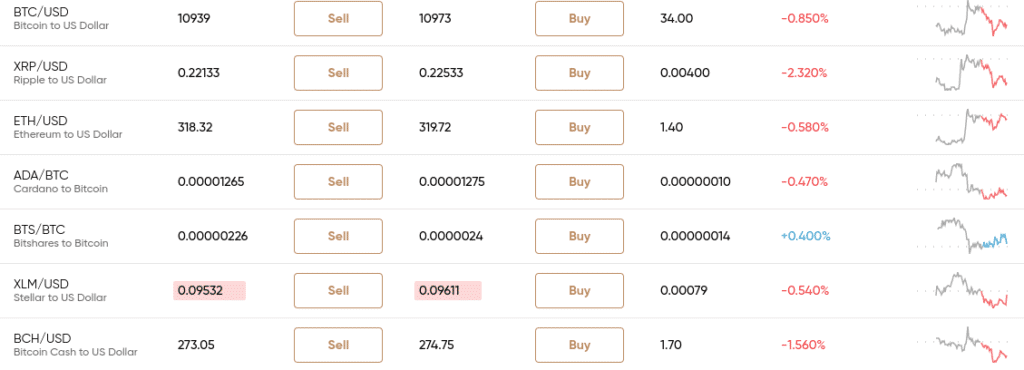View the ETH/USD sparkline chart
The width and height of the screenshot is (1024, 370).
tap(971, 127)
